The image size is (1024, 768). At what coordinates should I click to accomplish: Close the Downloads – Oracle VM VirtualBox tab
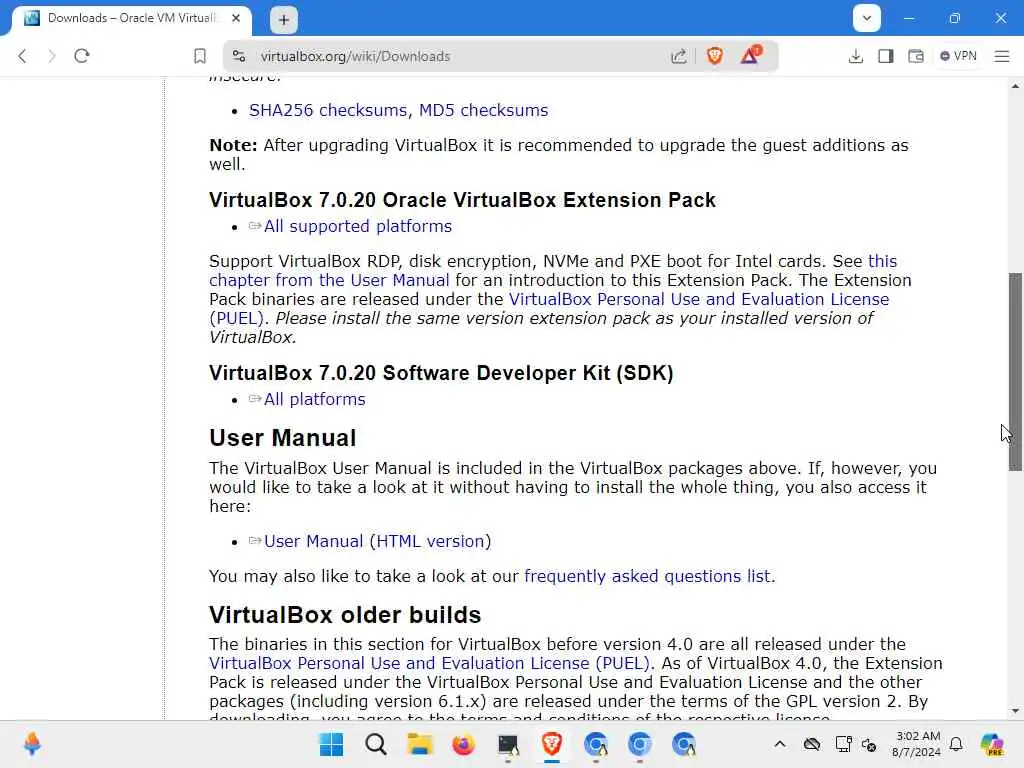click(x=236, y=18)
